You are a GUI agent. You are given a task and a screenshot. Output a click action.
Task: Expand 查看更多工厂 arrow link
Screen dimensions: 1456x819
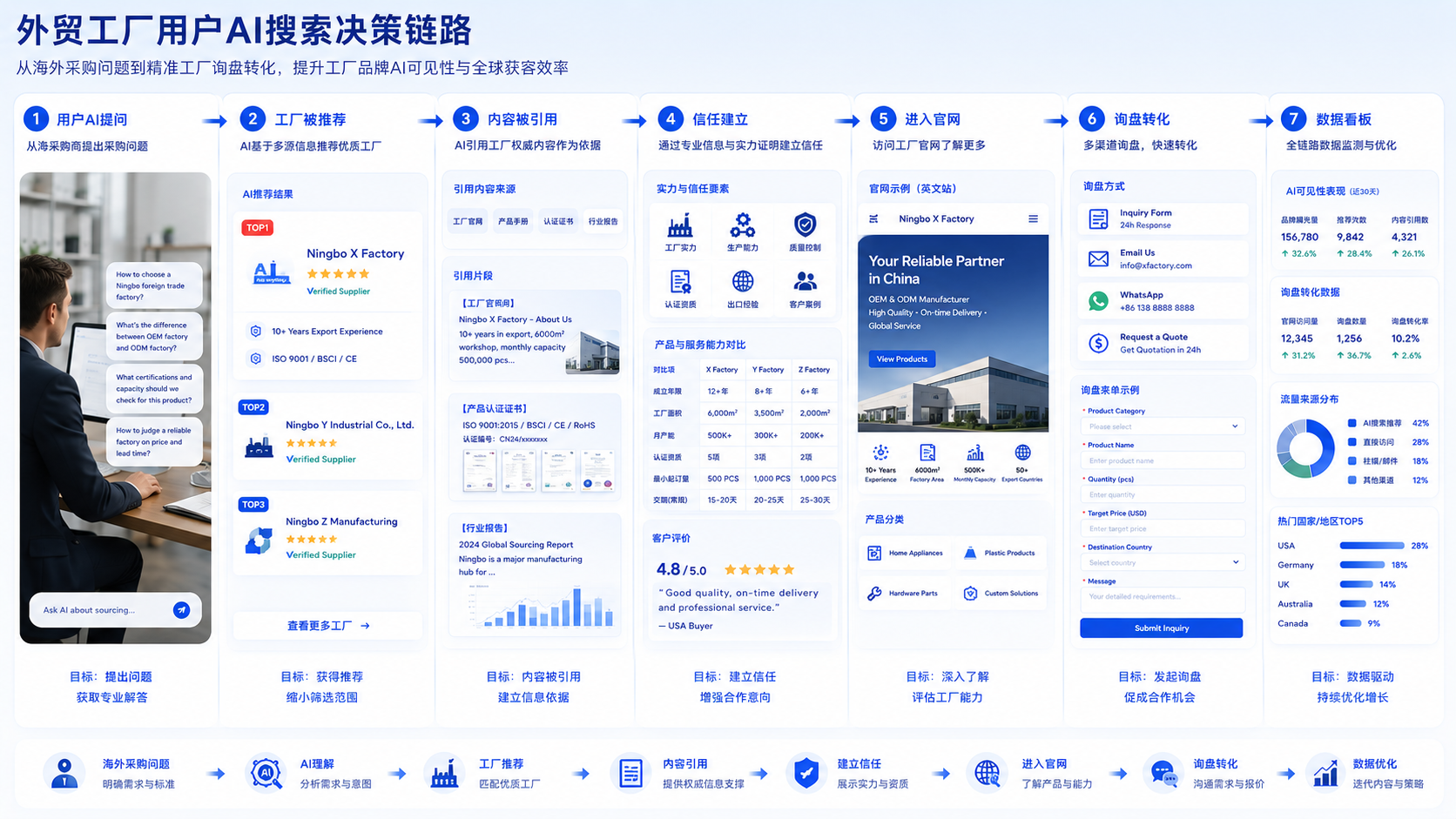(x=328, y=626)
